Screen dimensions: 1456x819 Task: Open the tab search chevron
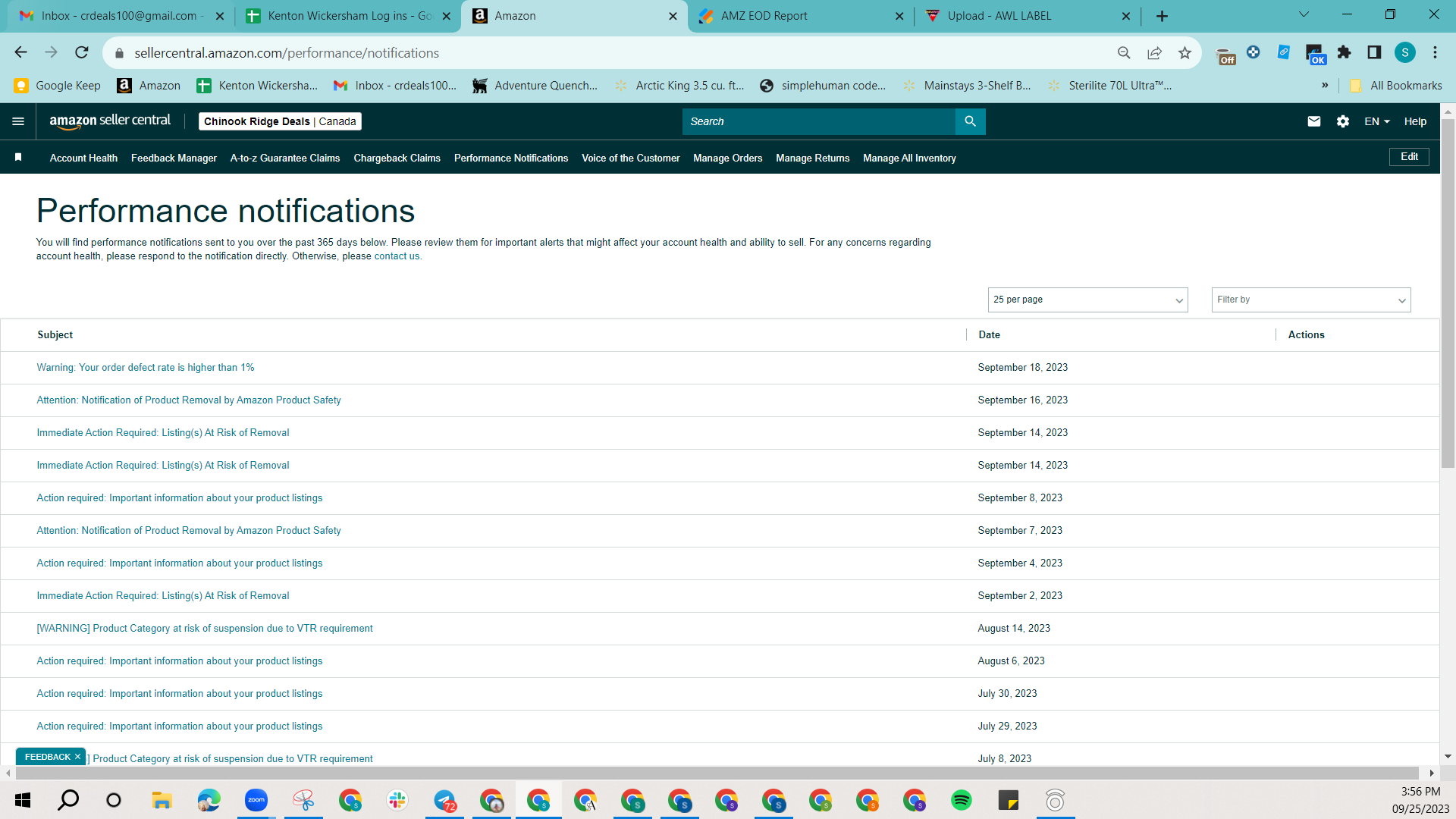coord(1304,14)
